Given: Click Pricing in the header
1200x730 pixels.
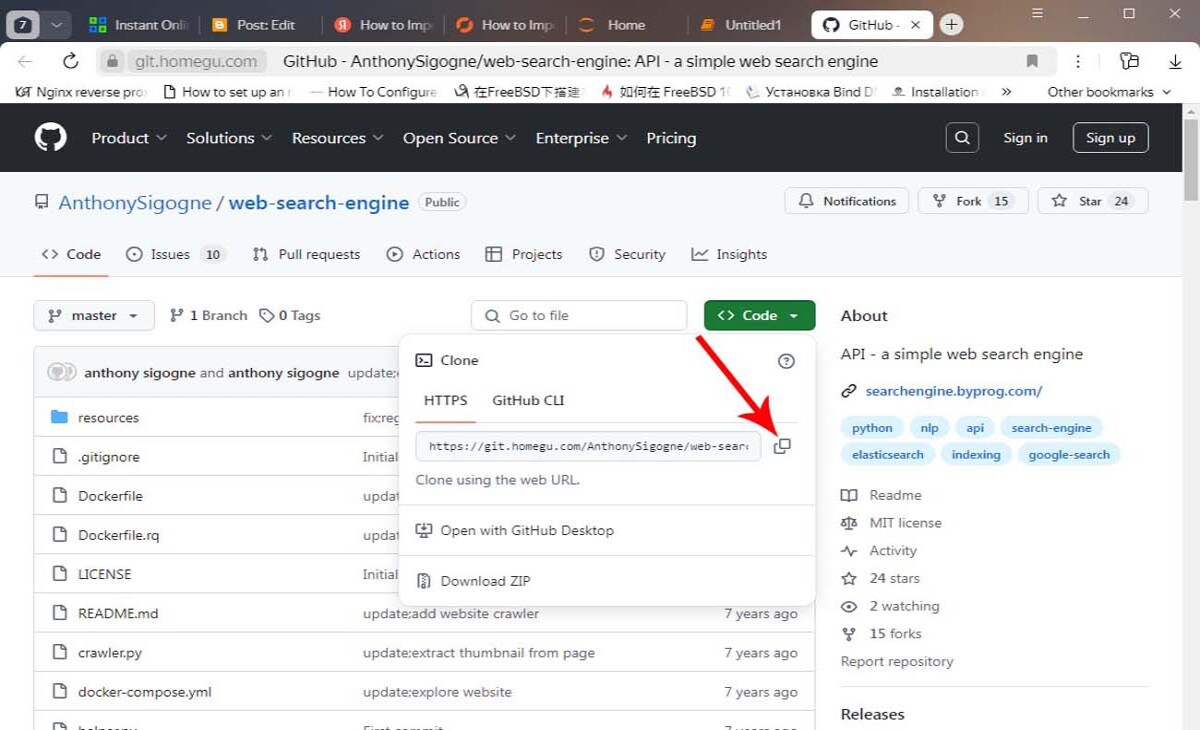Looking at the screenshot, I should pos(671,138).
